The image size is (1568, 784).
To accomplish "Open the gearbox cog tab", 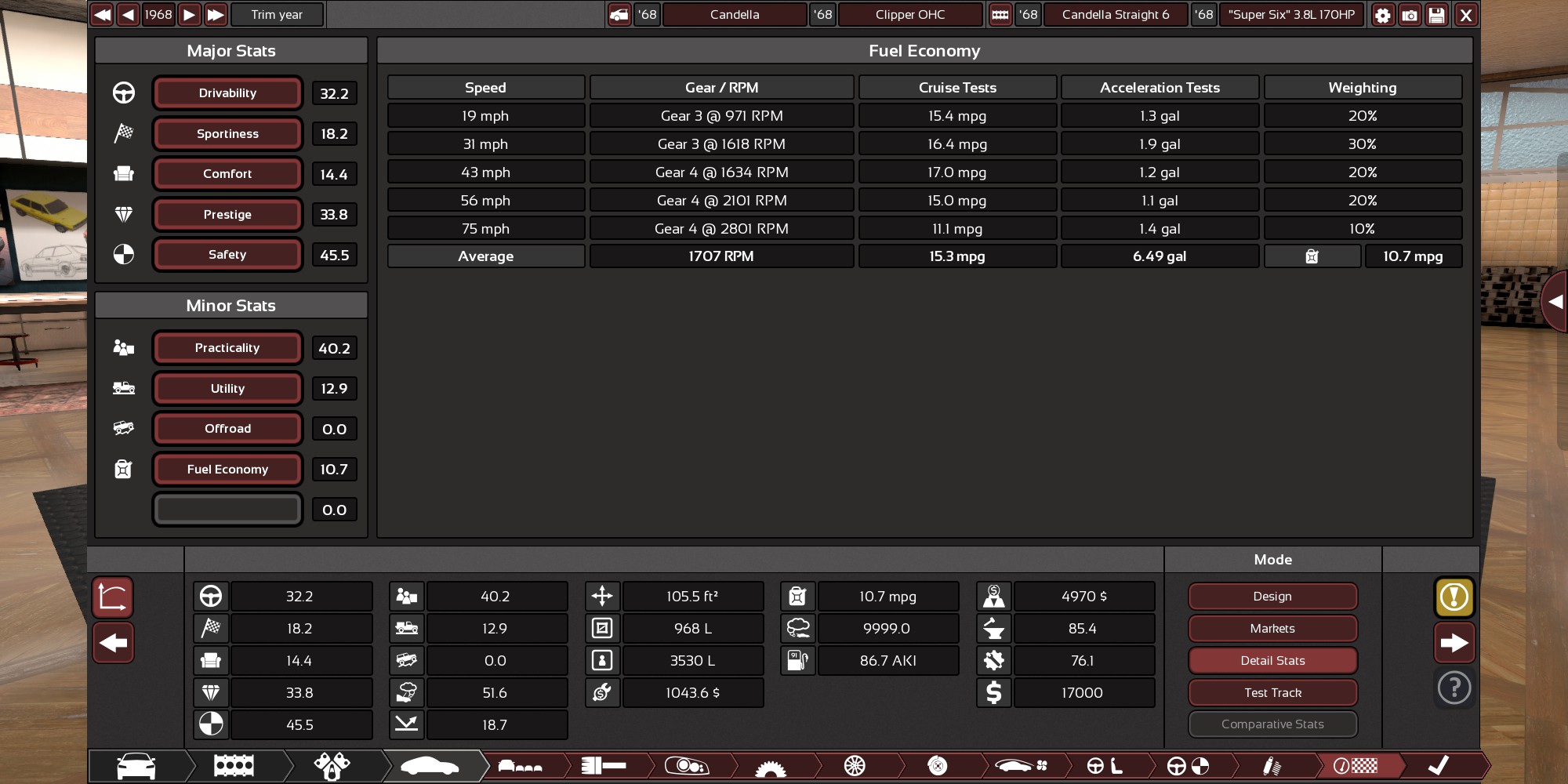I will coord(770,766).
